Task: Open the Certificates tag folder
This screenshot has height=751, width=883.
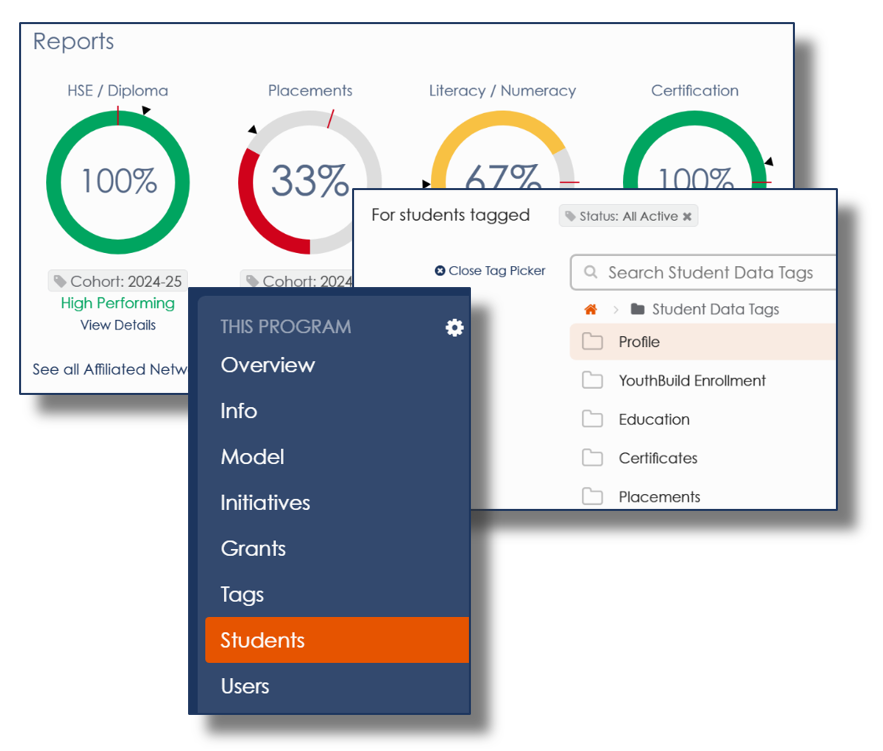Action: click(703, 458)
